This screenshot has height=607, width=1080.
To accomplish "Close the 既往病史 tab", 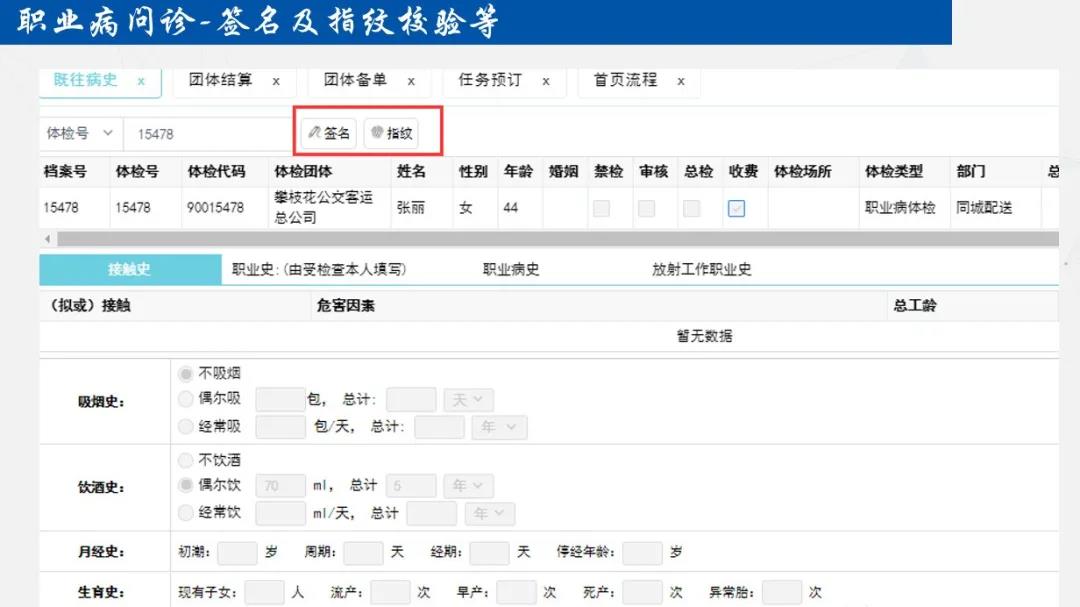I will [x=141, y=81].
